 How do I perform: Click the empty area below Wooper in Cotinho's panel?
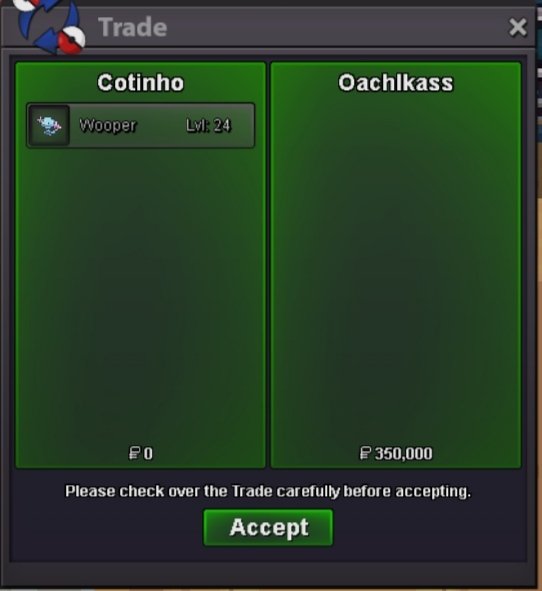pyautogui.click(x=141, y=294)
